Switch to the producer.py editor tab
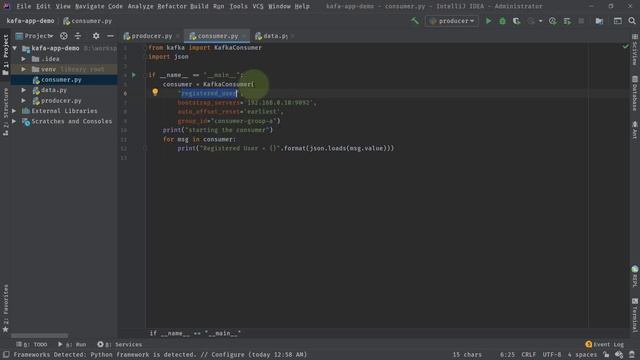 (x=151, y=36)
